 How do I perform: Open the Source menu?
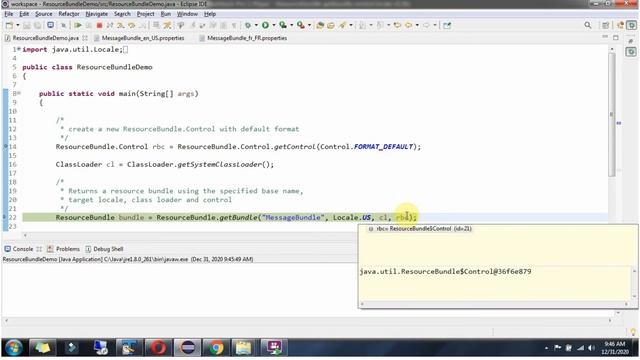click(x=44, y=14)
